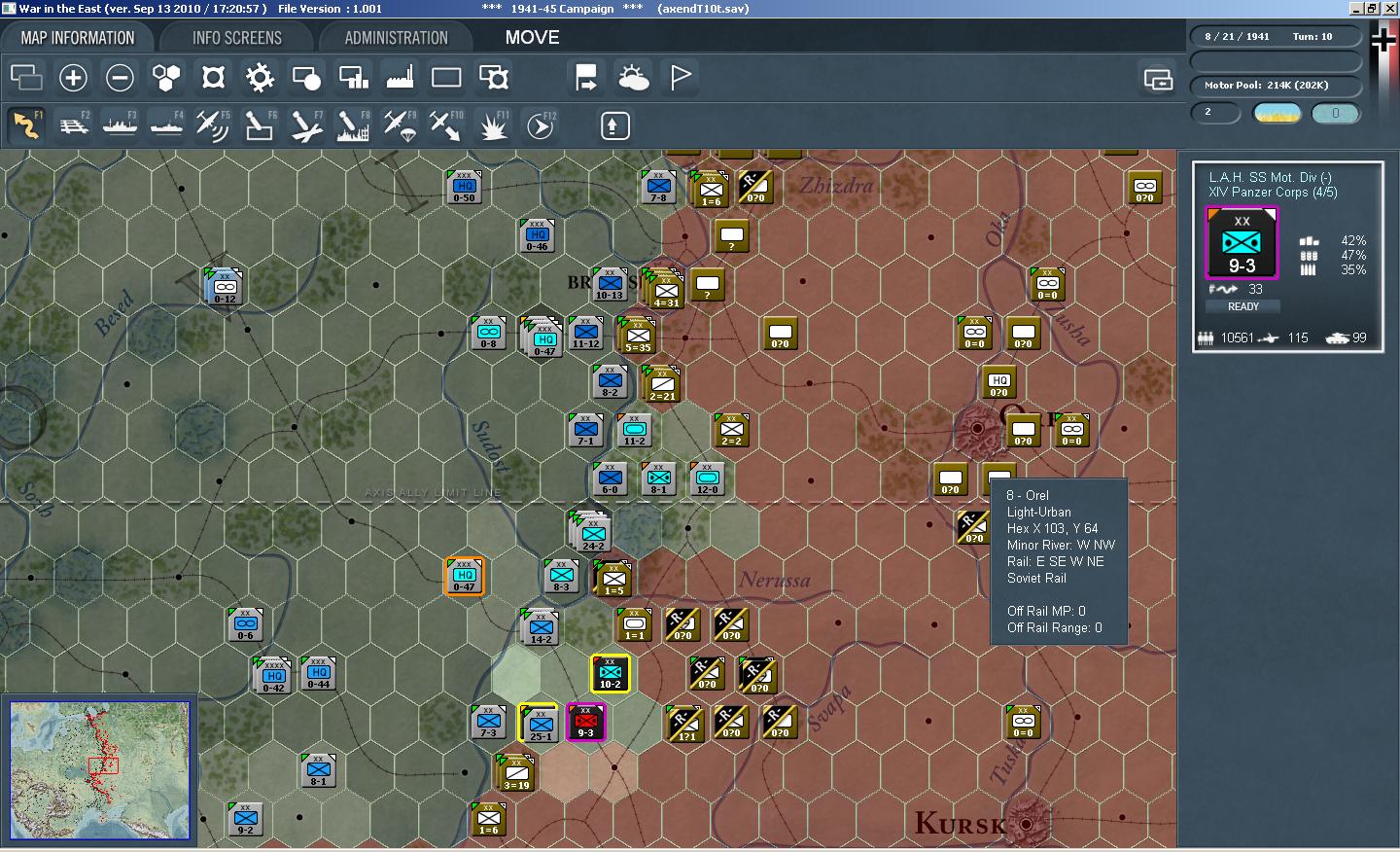The width and height of the screenshot is (1400, 852).
Task: Click the German cross emblem at top right
Action: pos(1382,39)
